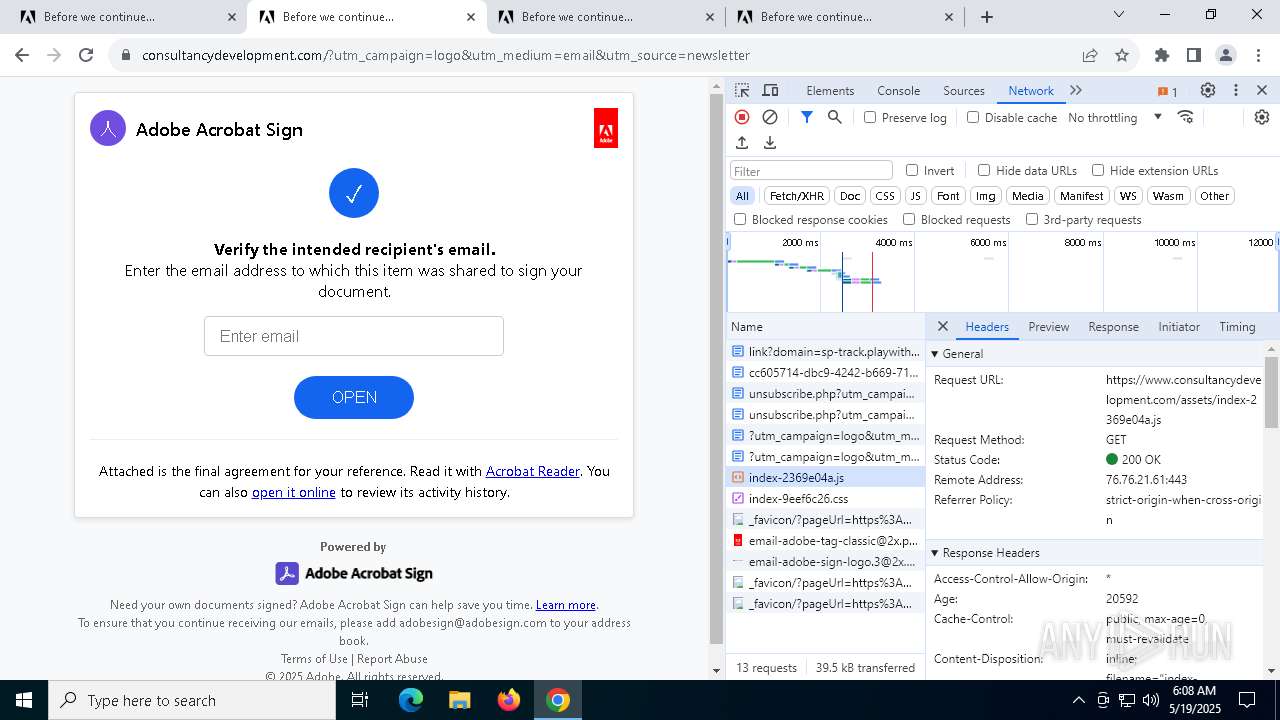
Task: Click the headers pane scrollbar thumb
Action: pyautogui.click(x=1271, y=390)
